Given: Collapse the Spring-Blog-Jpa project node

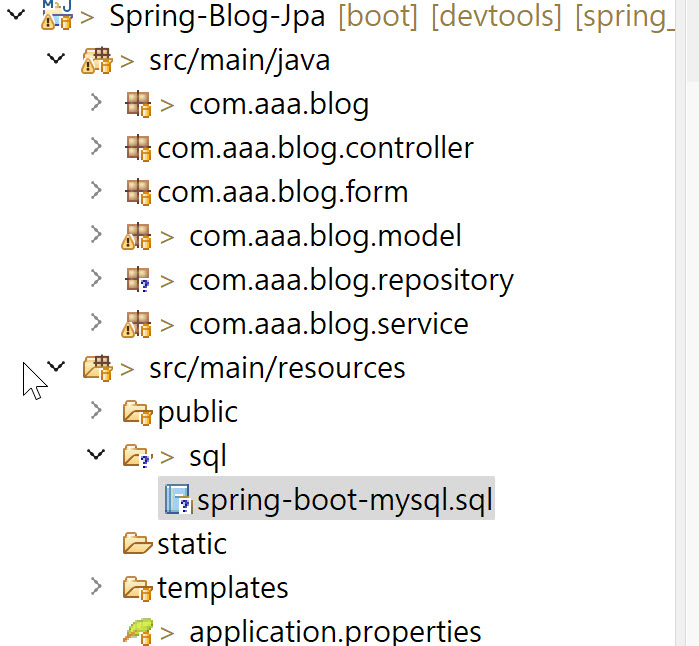Looking at the screenshot, I should pos(16,15).
